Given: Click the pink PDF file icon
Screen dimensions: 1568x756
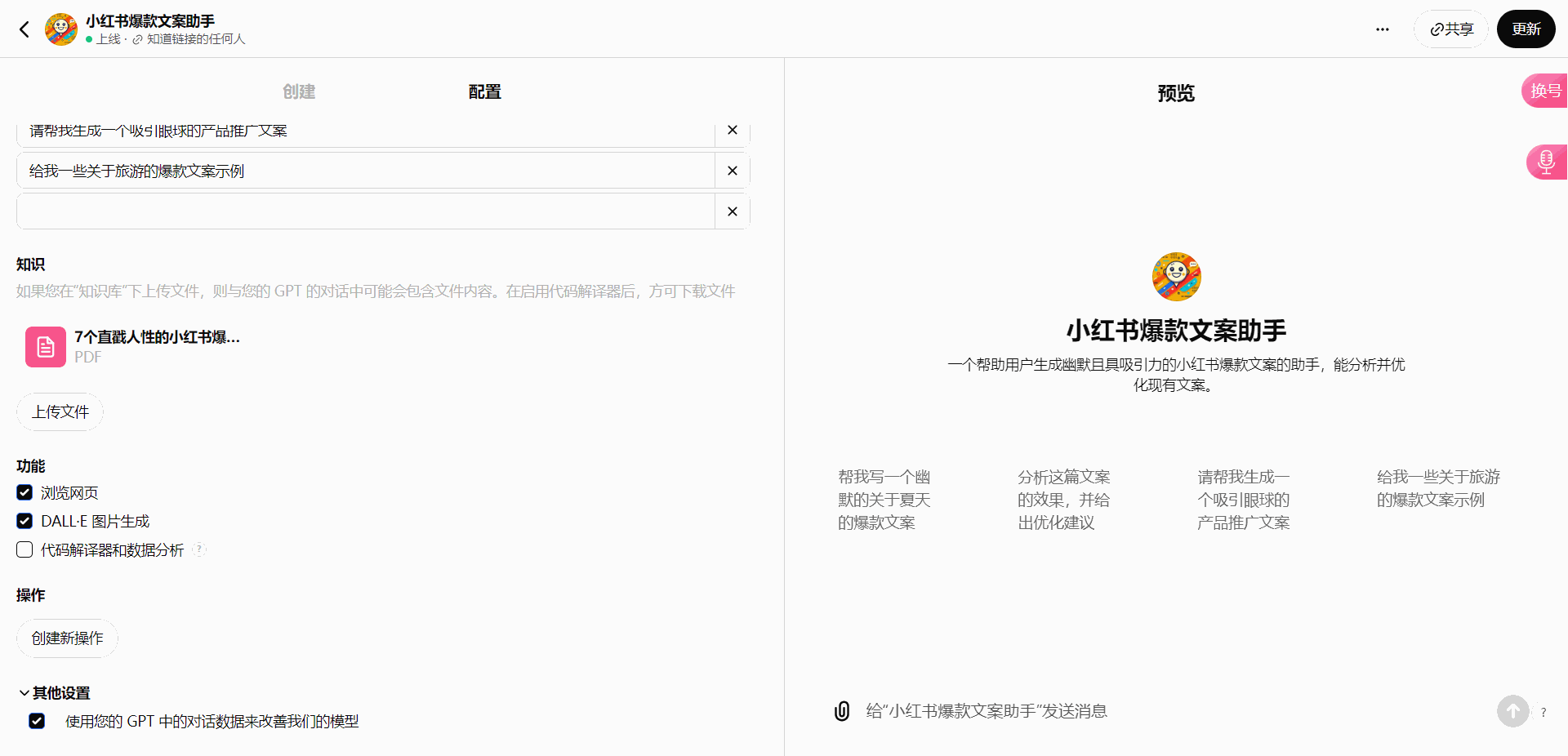Looking at the screenshot, I should (46, 347).
